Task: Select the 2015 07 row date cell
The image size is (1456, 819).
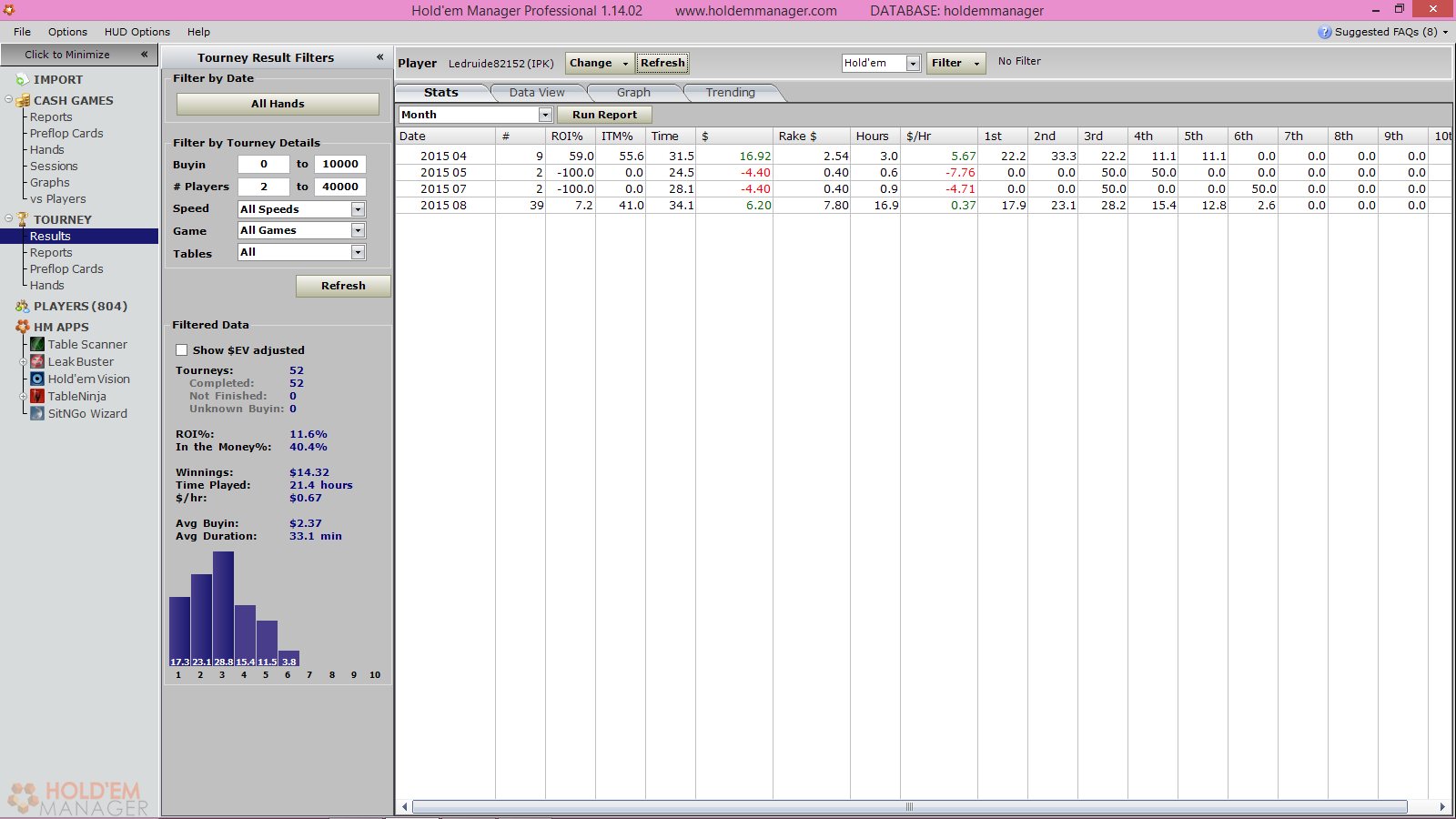Action: [443, 189]
